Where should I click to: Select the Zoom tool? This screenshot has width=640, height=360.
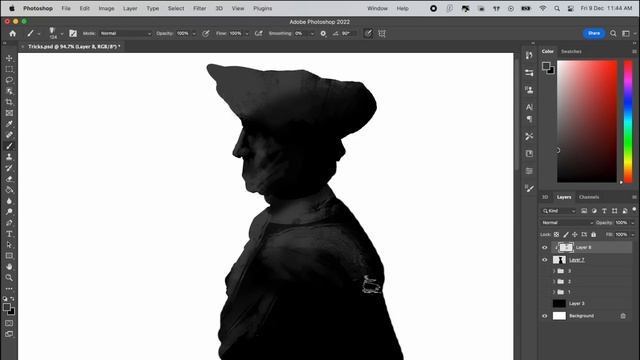coord(9,278)
